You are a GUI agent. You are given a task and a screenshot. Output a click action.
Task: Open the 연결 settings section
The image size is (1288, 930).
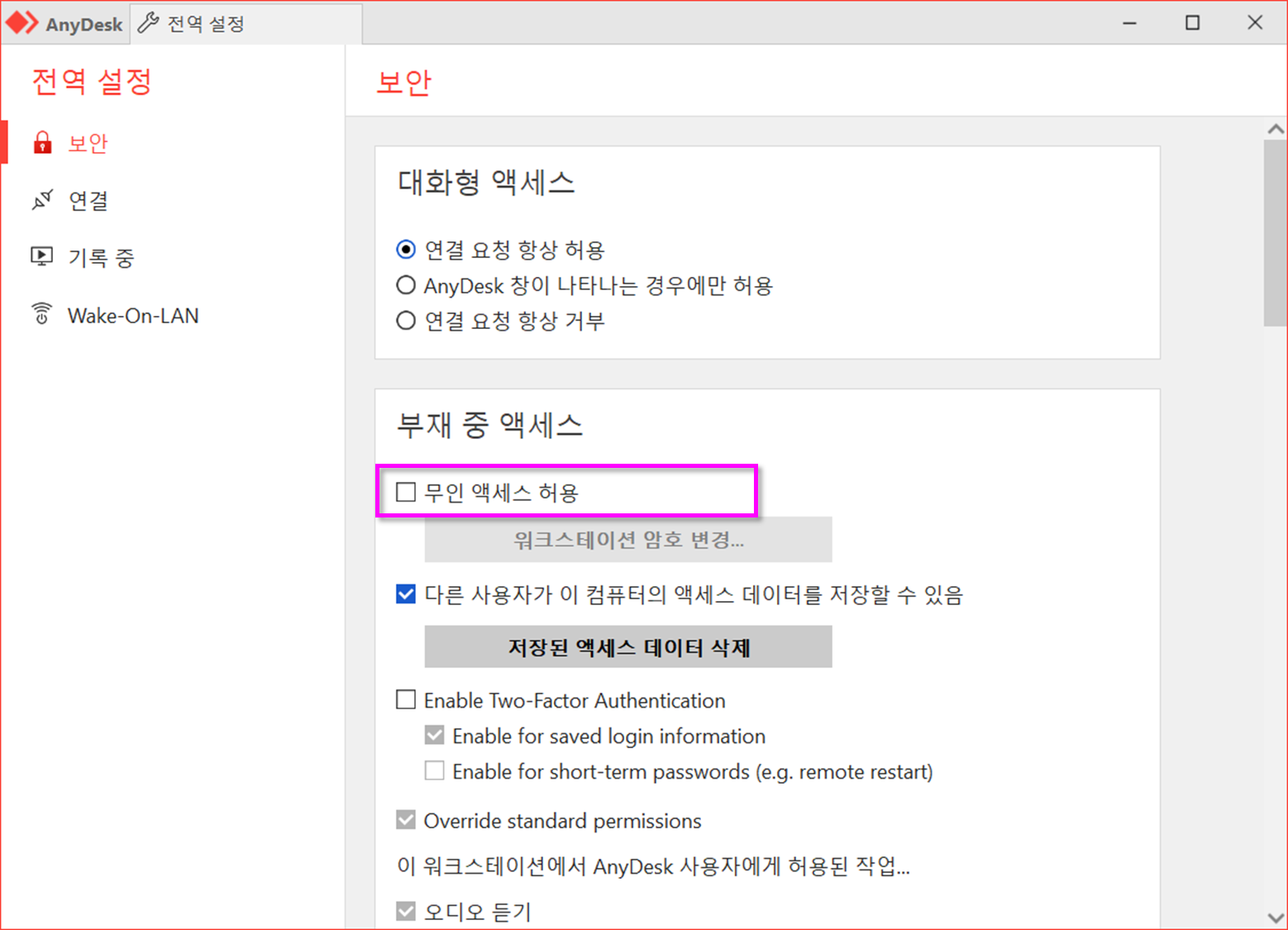coord(172,200)
